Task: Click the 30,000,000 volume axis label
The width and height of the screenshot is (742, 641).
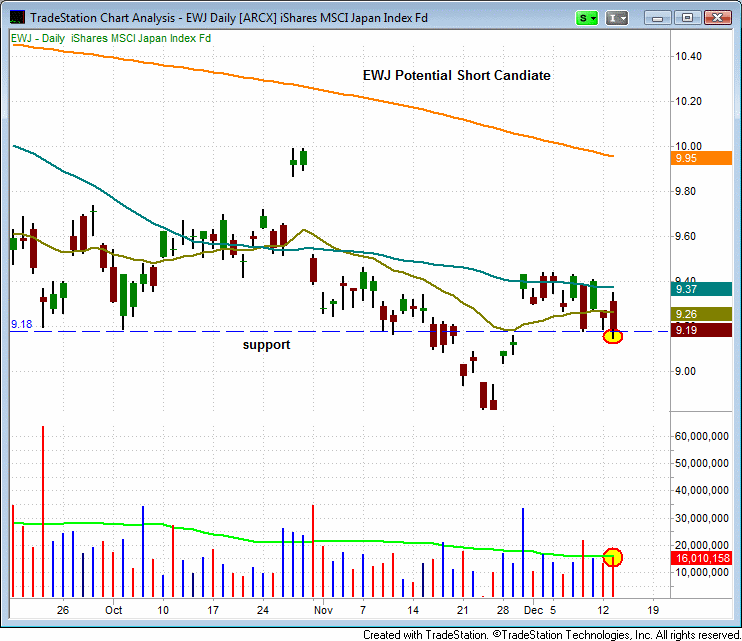Action: [702, 518]
